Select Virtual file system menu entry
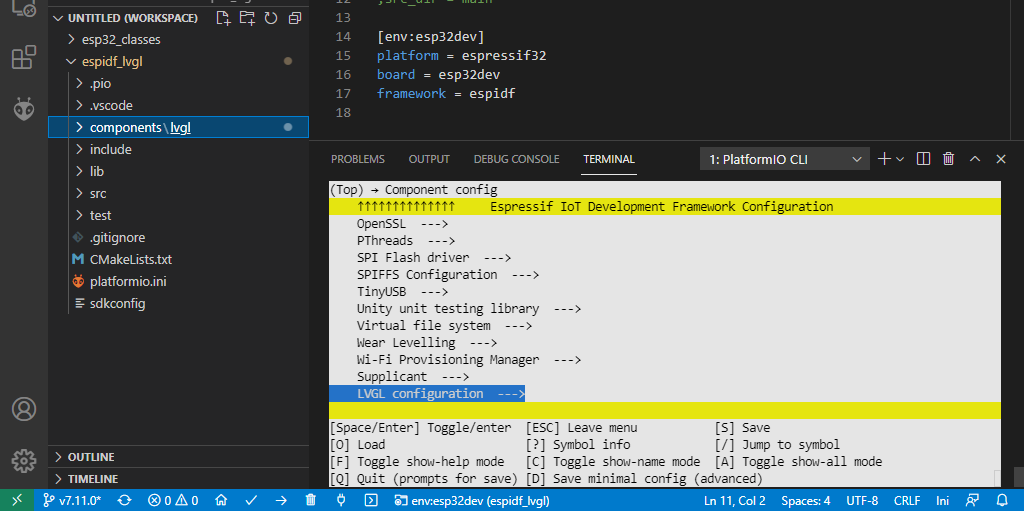This screenshot has height=511, width=1024. (444, 325)
